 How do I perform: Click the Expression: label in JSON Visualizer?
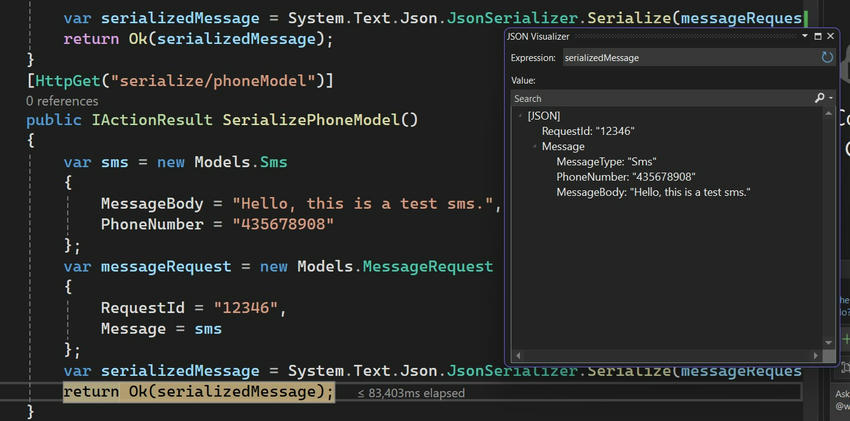pyautogui.click(x=533, y=58)
